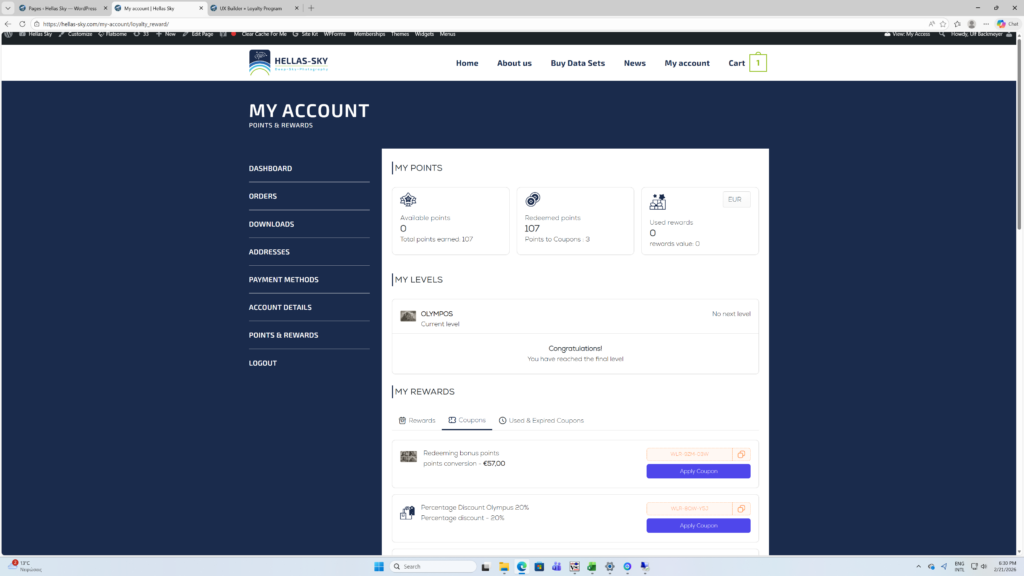Click the WordPress logo in admin bar
This screenshot has height=576, width=1024.
(9, 34)
